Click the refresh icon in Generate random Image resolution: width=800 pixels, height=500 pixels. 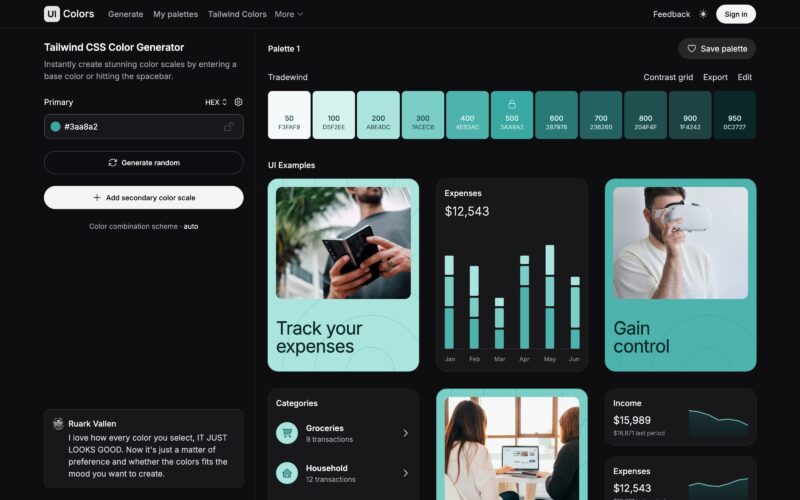click(113, 163)
